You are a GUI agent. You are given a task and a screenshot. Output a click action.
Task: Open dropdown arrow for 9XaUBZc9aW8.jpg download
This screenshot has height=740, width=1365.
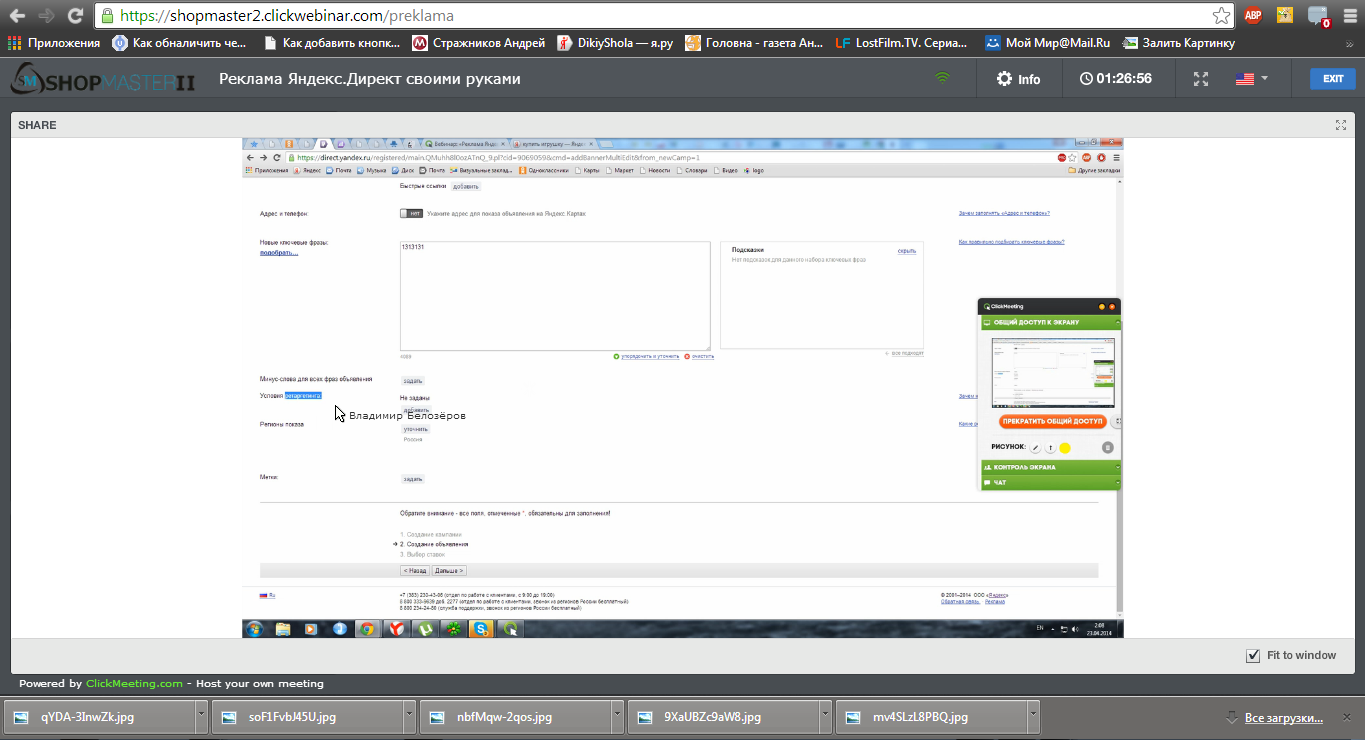tap(825, 717)
